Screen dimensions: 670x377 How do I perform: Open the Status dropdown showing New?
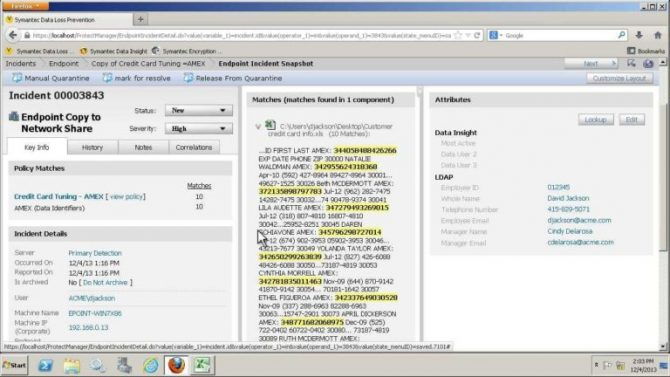199,110
